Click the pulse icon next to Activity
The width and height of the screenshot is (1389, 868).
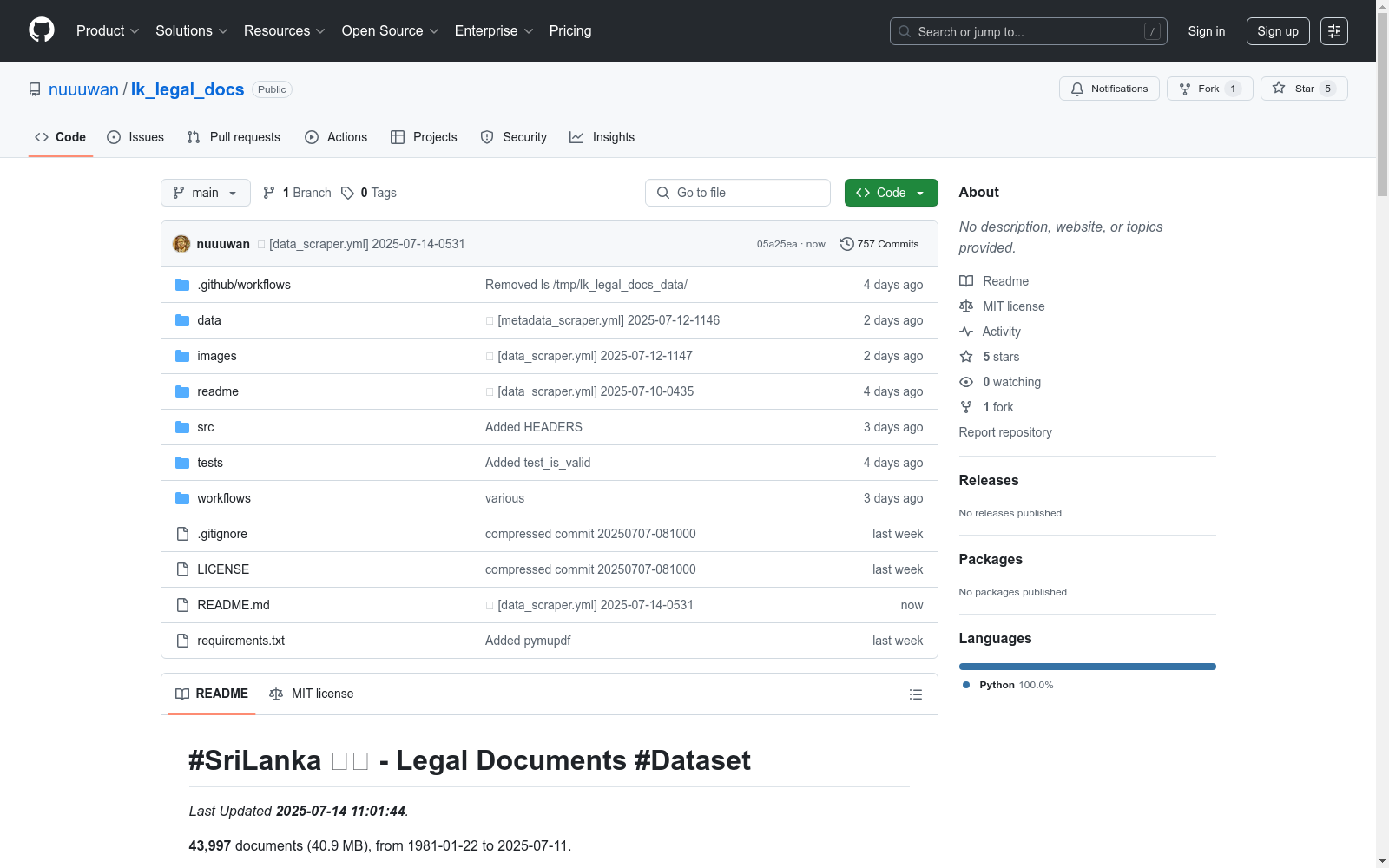coord(966,332)
